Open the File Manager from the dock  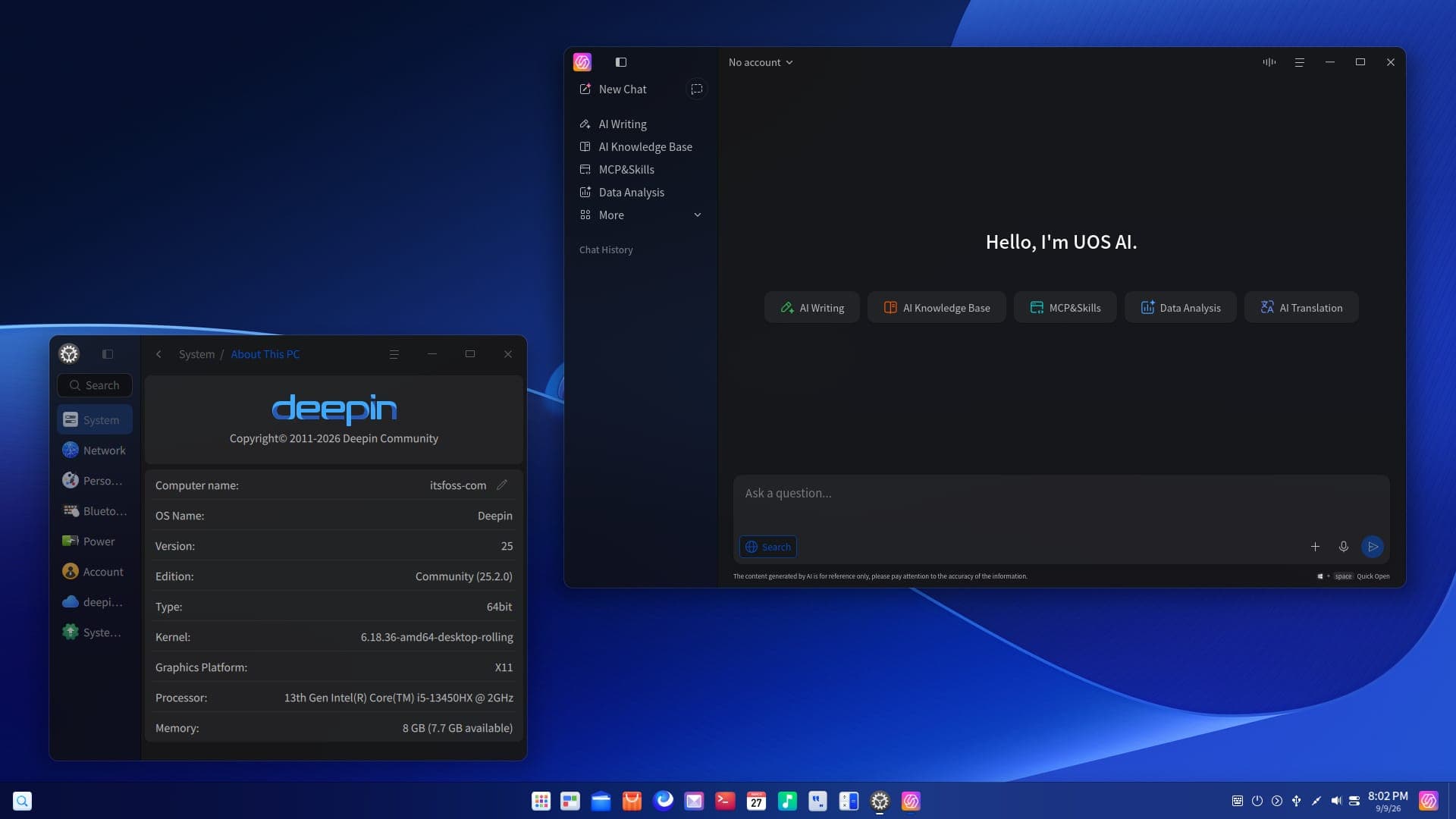click(x=601, y=801)
